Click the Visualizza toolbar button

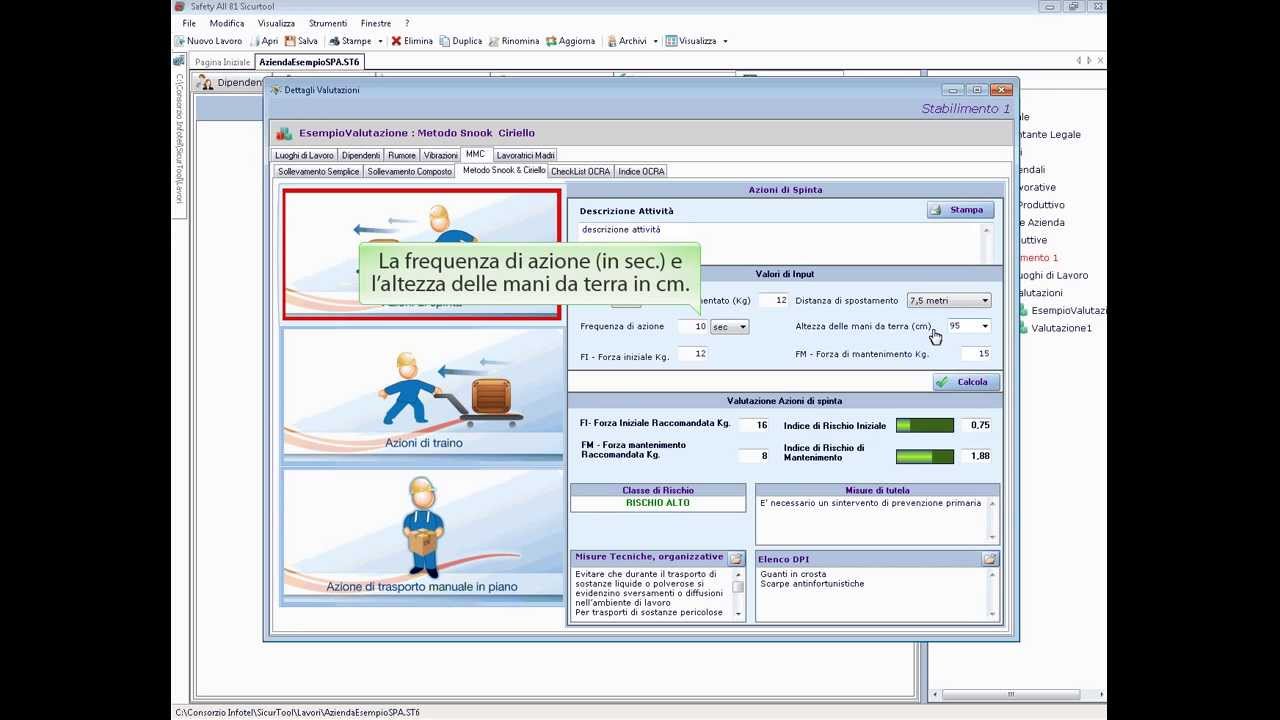click(x=691, y=41)
